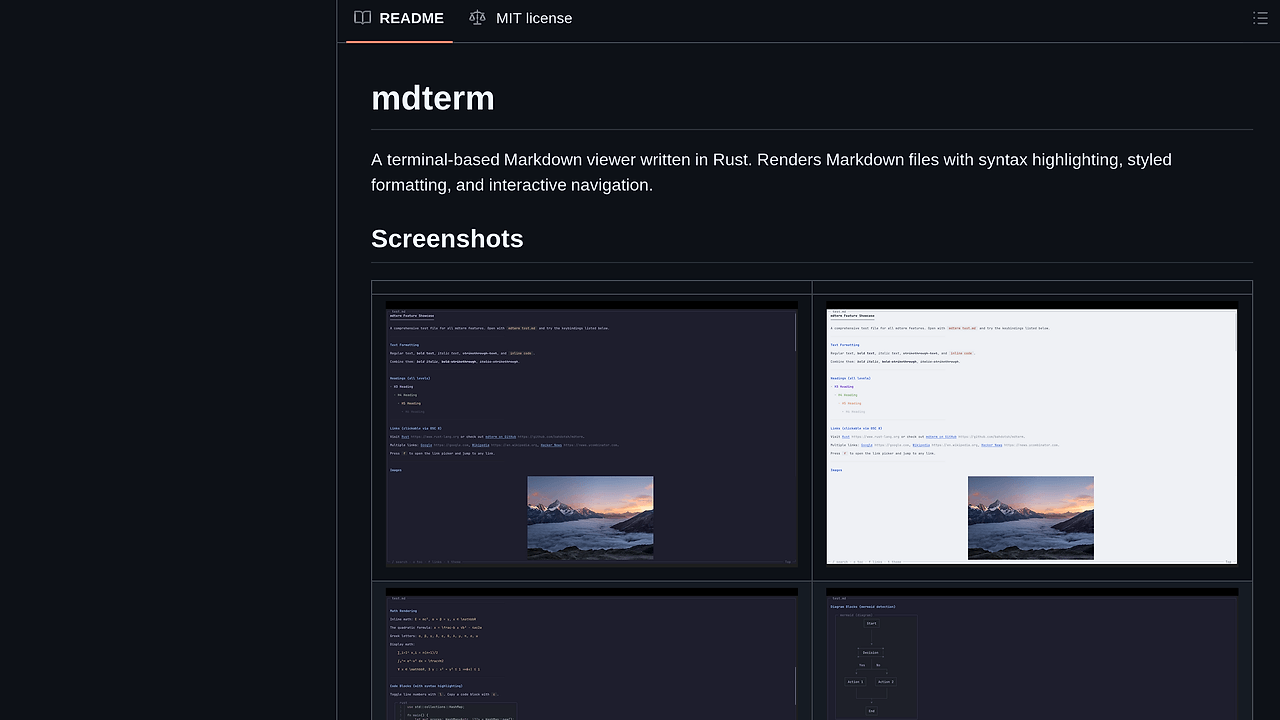This screenshot has width=1280, height=720.
Task: Open the README outline list icon
Action: click(x=1260, y=18)
